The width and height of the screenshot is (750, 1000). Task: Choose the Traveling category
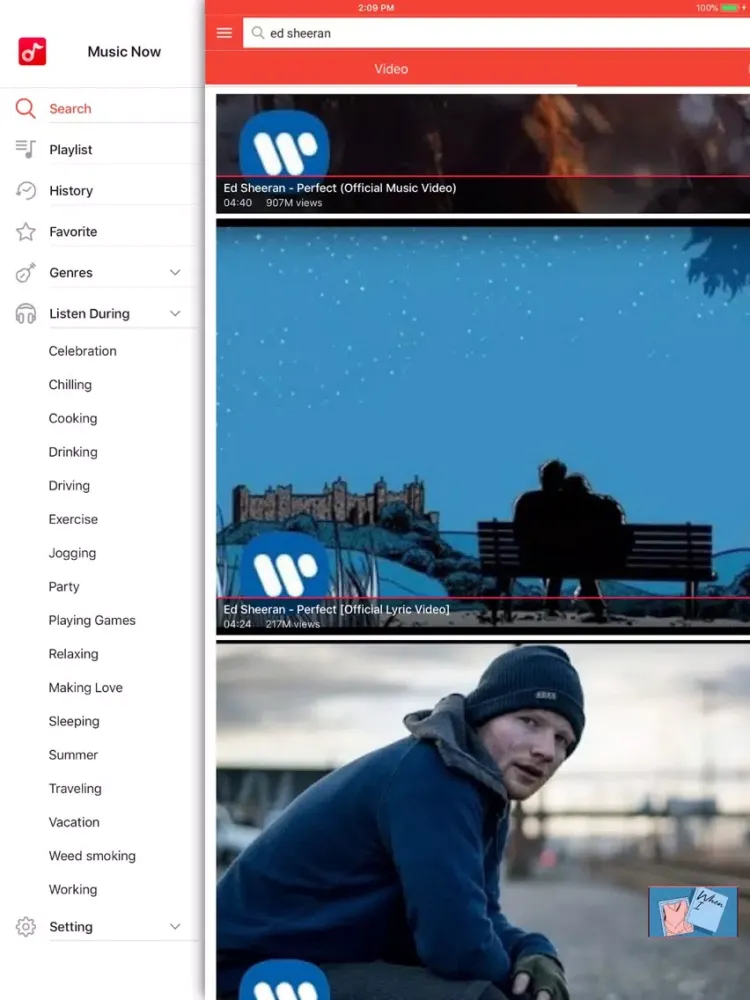(x=75, y=789)
